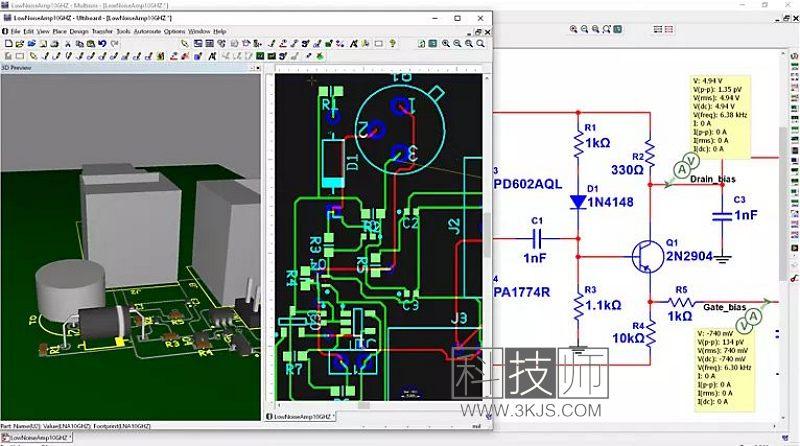Open the red grid database icon in Multisim
Viewport: 800px width, 446px height.
pos(668,30)
